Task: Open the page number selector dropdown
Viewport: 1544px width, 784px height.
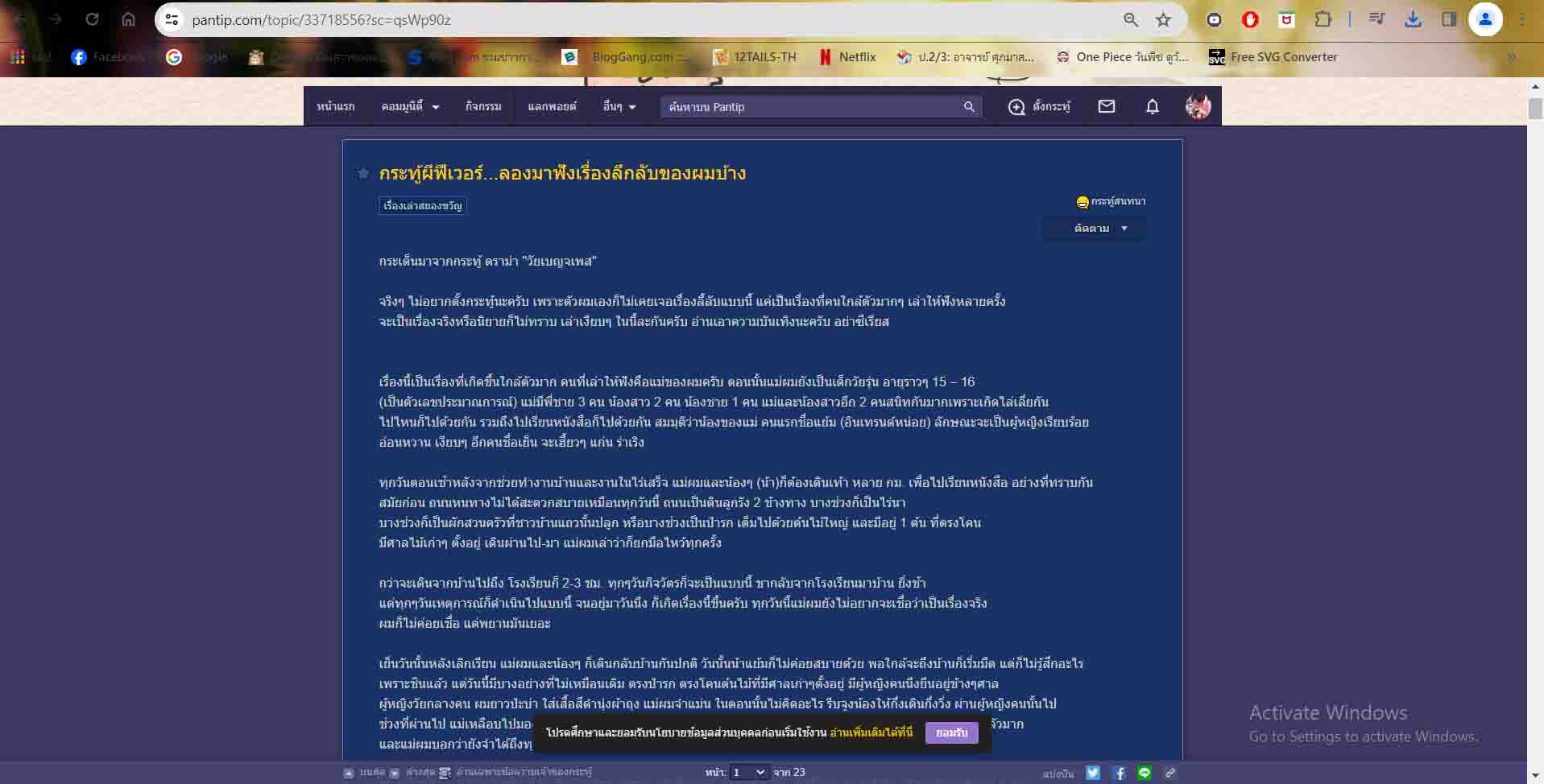Action: coord(749,773)
